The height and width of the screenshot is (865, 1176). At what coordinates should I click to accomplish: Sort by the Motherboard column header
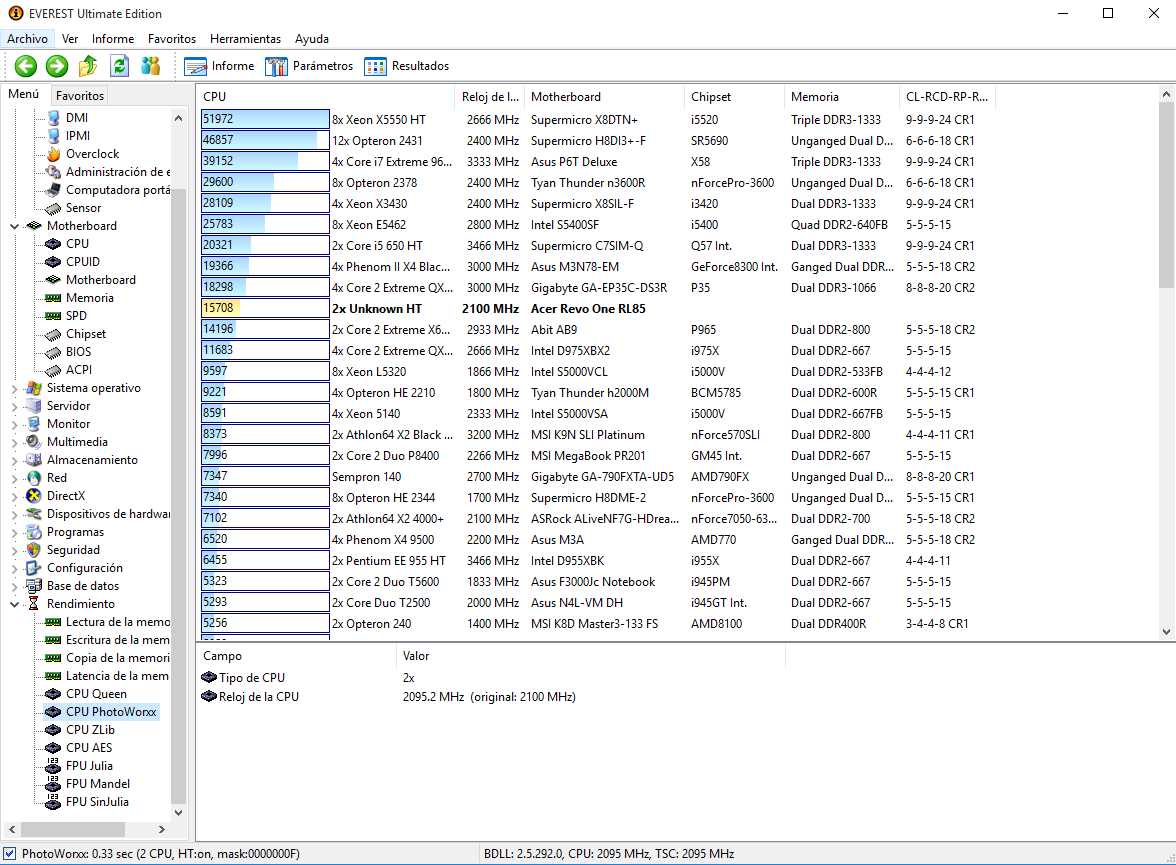point(604,97)
